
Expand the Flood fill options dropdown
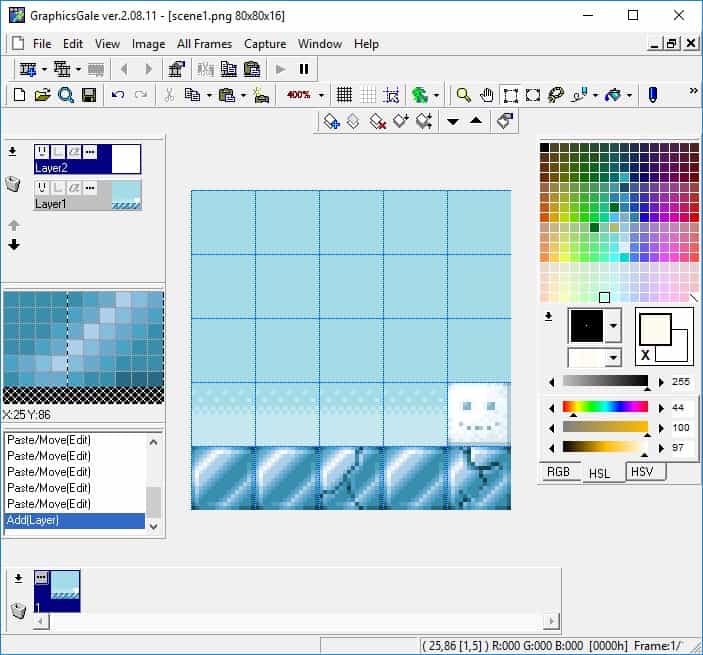point(629,95)
